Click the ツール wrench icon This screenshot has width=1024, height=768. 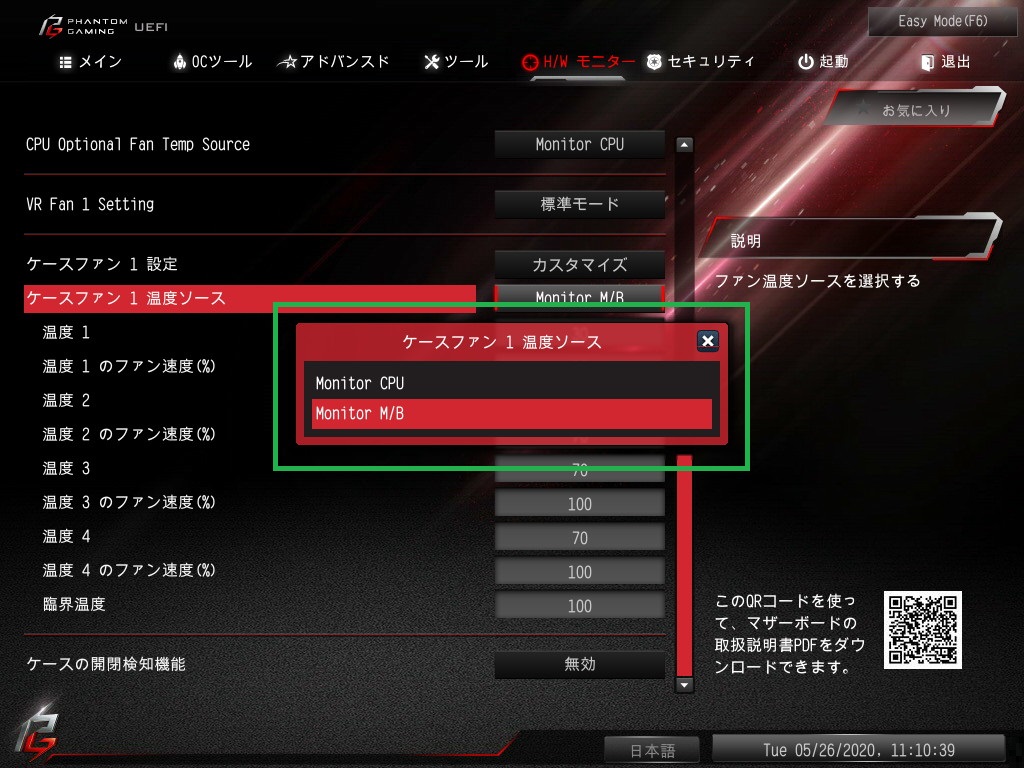point(432,61)
